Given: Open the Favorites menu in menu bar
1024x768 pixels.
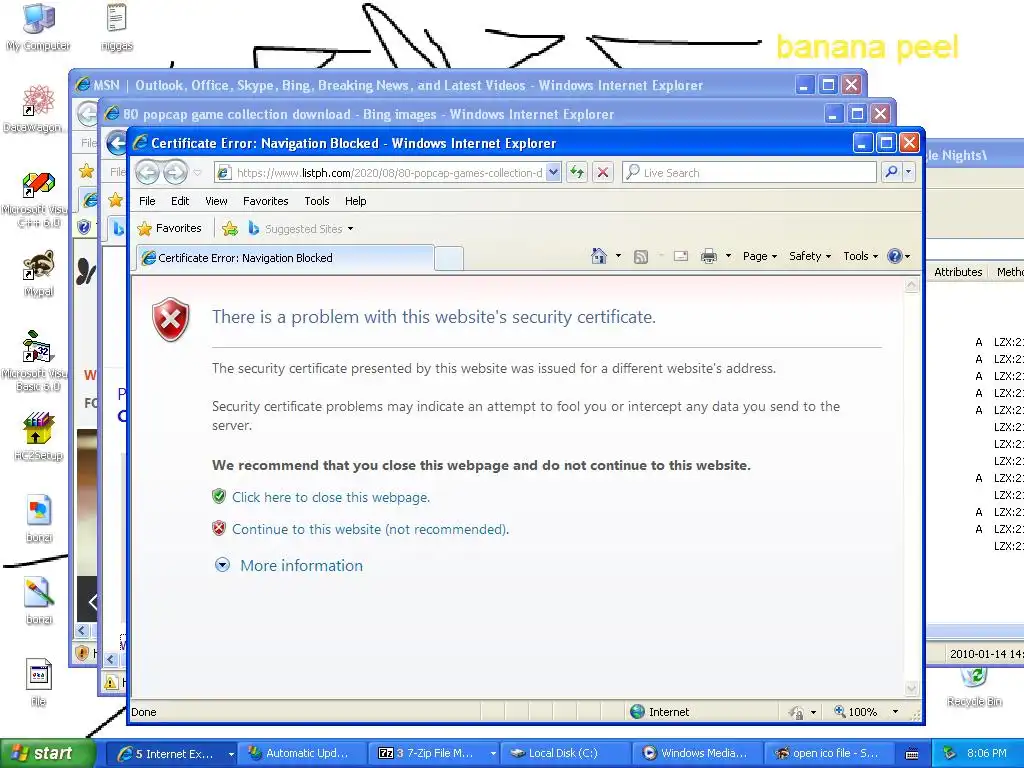Looking at the screenshot, I should coord(265,201).
